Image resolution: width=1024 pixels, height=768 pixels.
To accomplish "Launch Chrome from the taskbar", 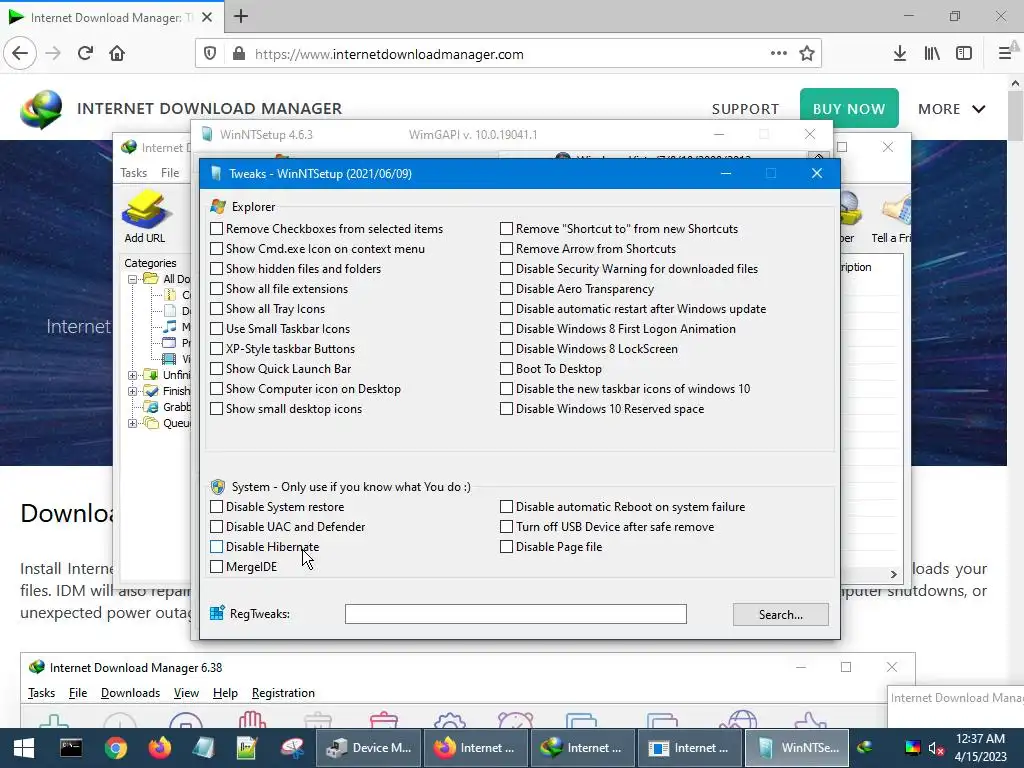I will [x=115, y=748].
